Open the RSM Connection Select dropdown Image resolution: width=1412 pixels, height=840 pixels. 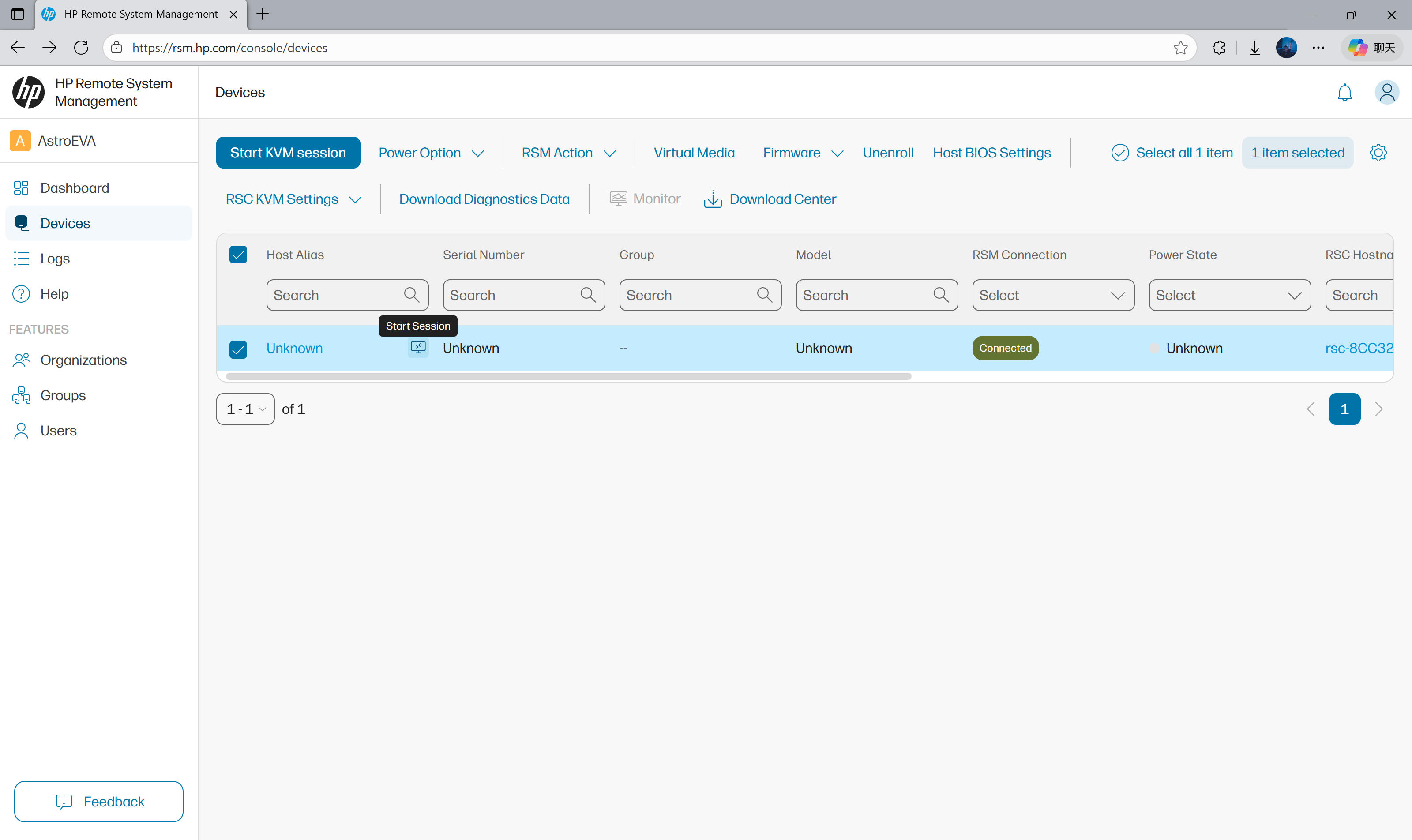click(x=1052, y=295)
